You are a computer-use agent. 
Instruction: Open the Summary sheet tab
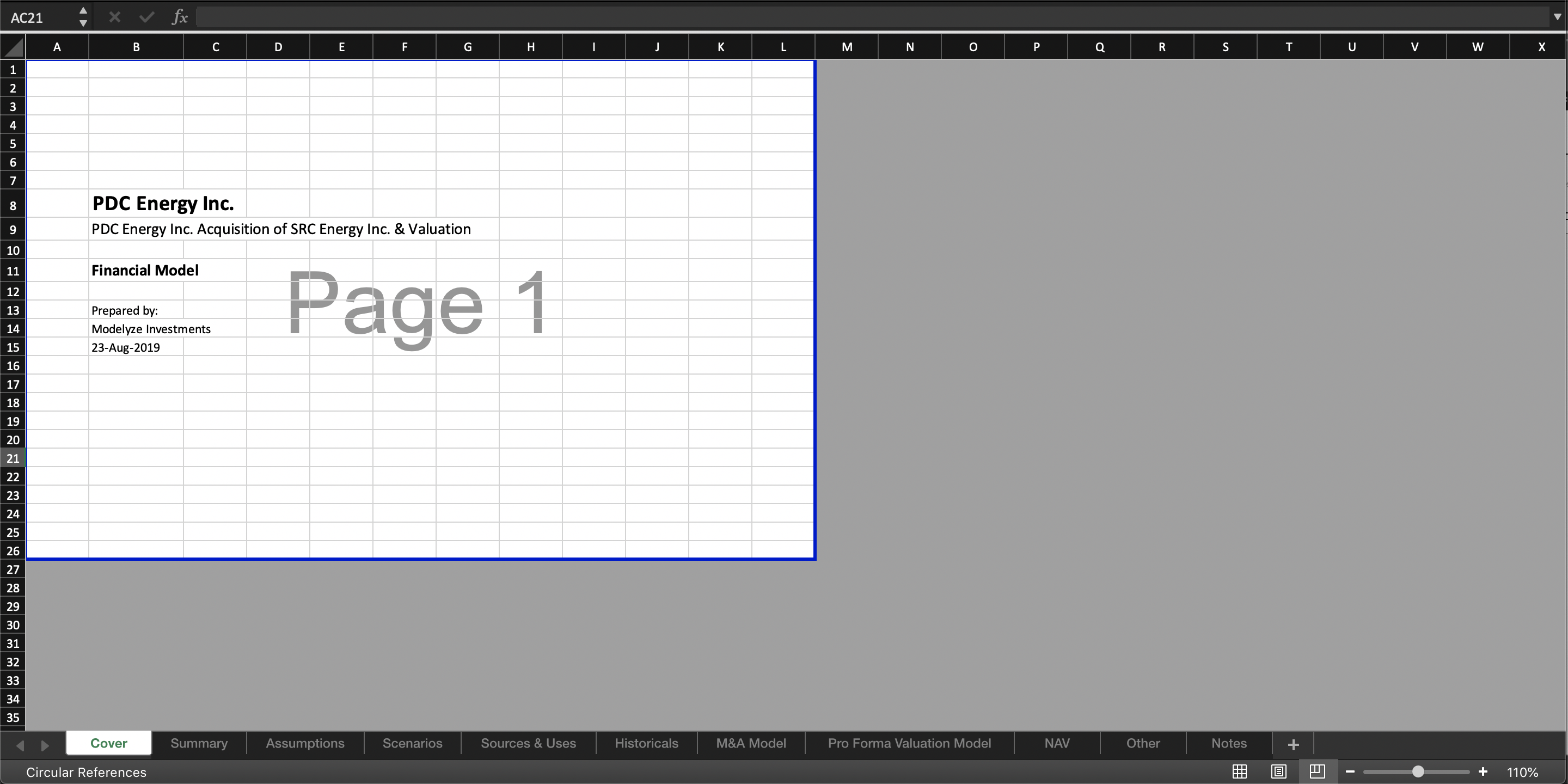click(x=199, y=743)
